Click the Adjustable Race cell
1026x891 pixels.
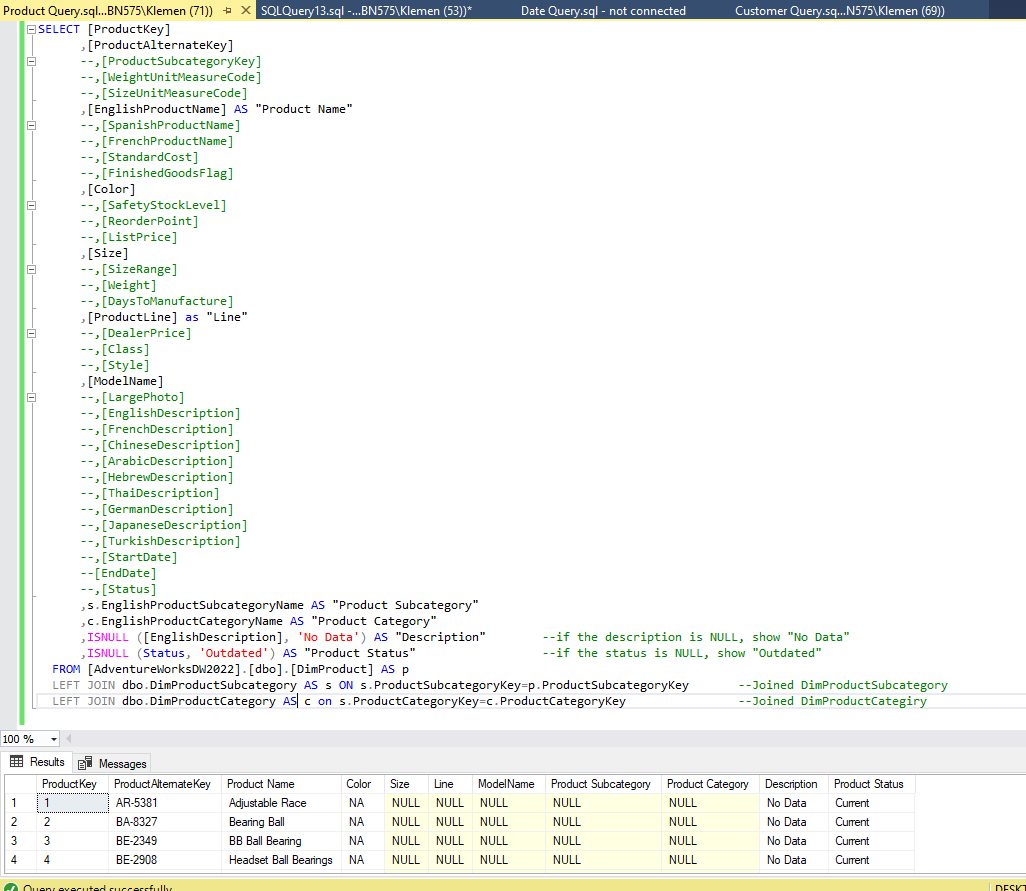click(281, 803)
